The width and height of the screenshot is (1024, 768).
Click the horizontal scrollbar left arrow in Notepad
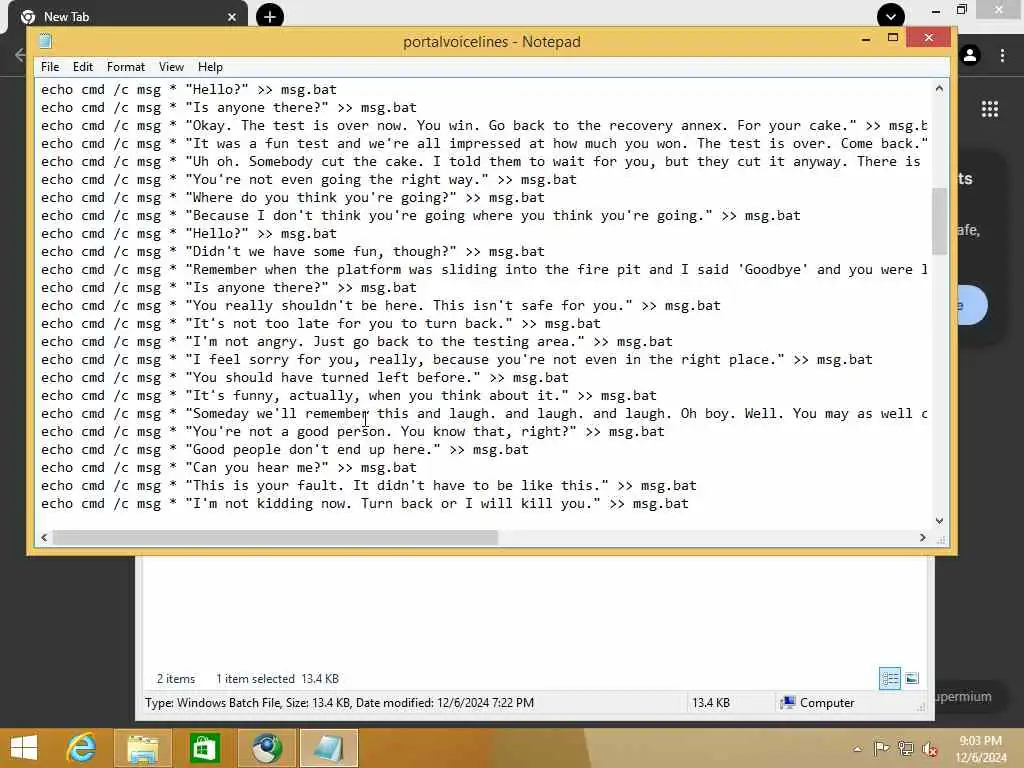(44, 537)
